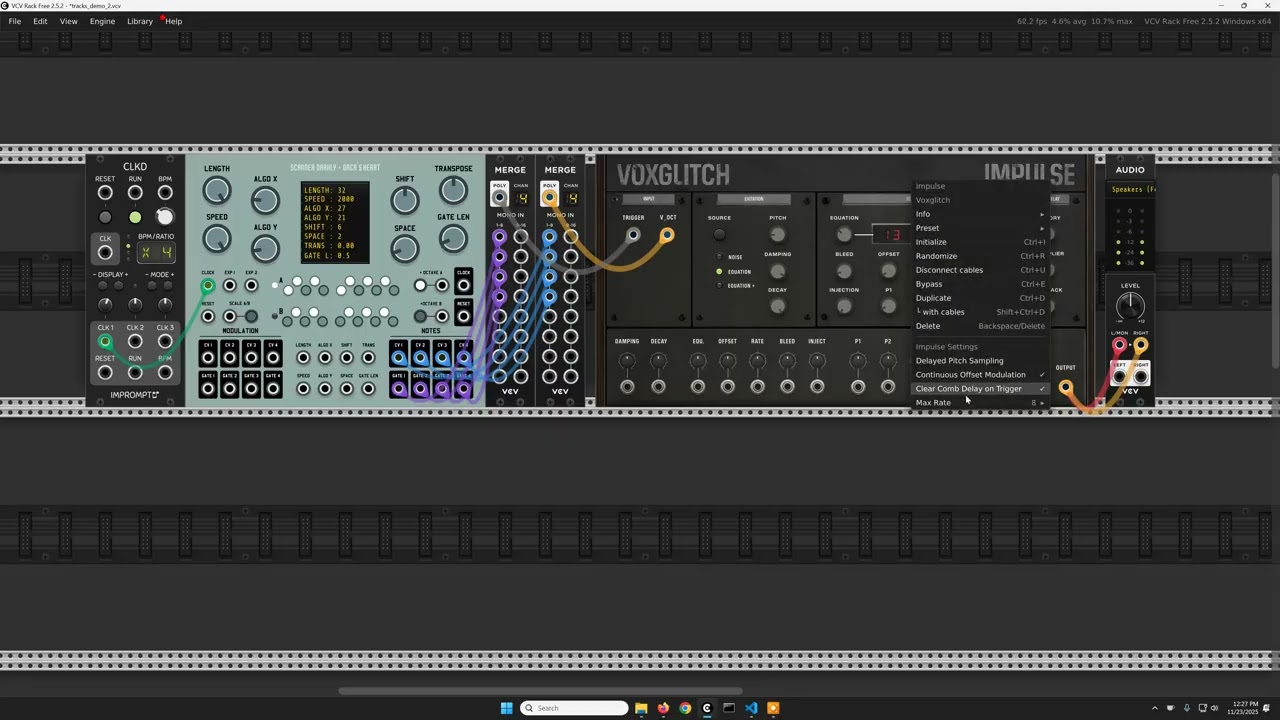Image resolution: width=1280 pixels, height=720 pixels.
Task: Click the LENGTH knob on Scanner Darkly
Action: point(217,191)
